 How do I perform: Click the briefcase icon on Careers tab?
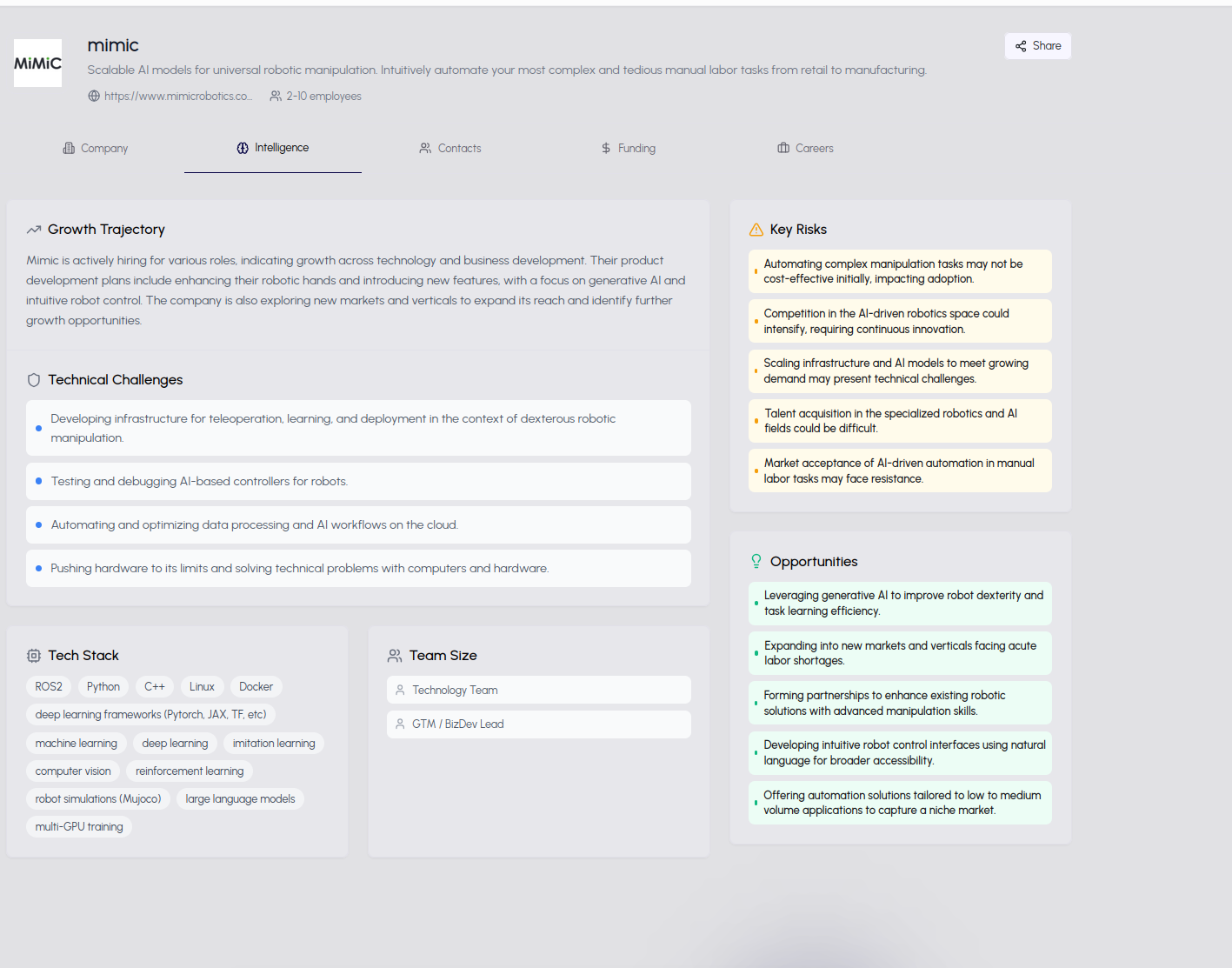[x=783, y=149]
